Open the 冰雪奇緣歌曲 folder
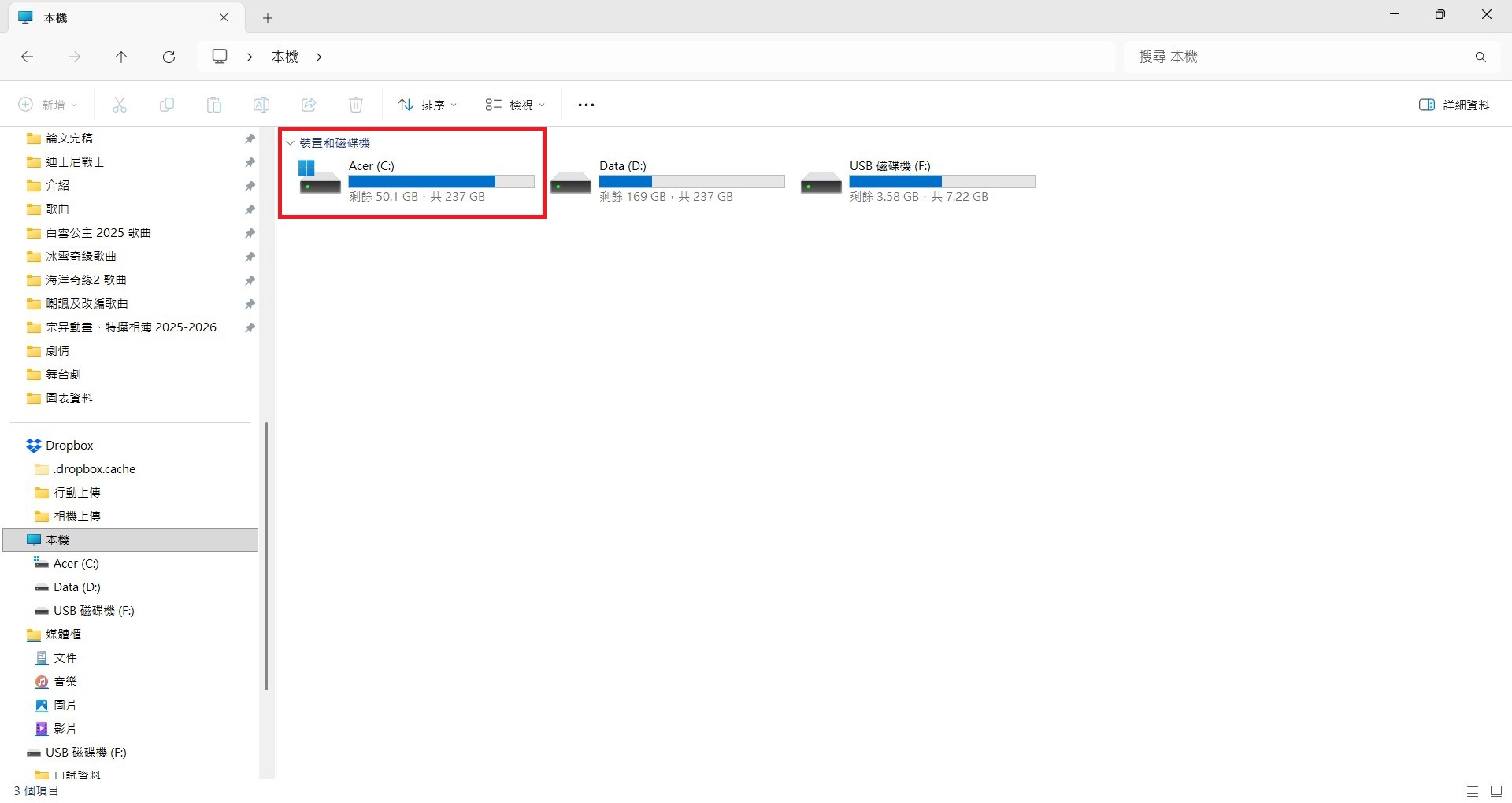The width and height of the screenshot is (1512, 803). 80,257
